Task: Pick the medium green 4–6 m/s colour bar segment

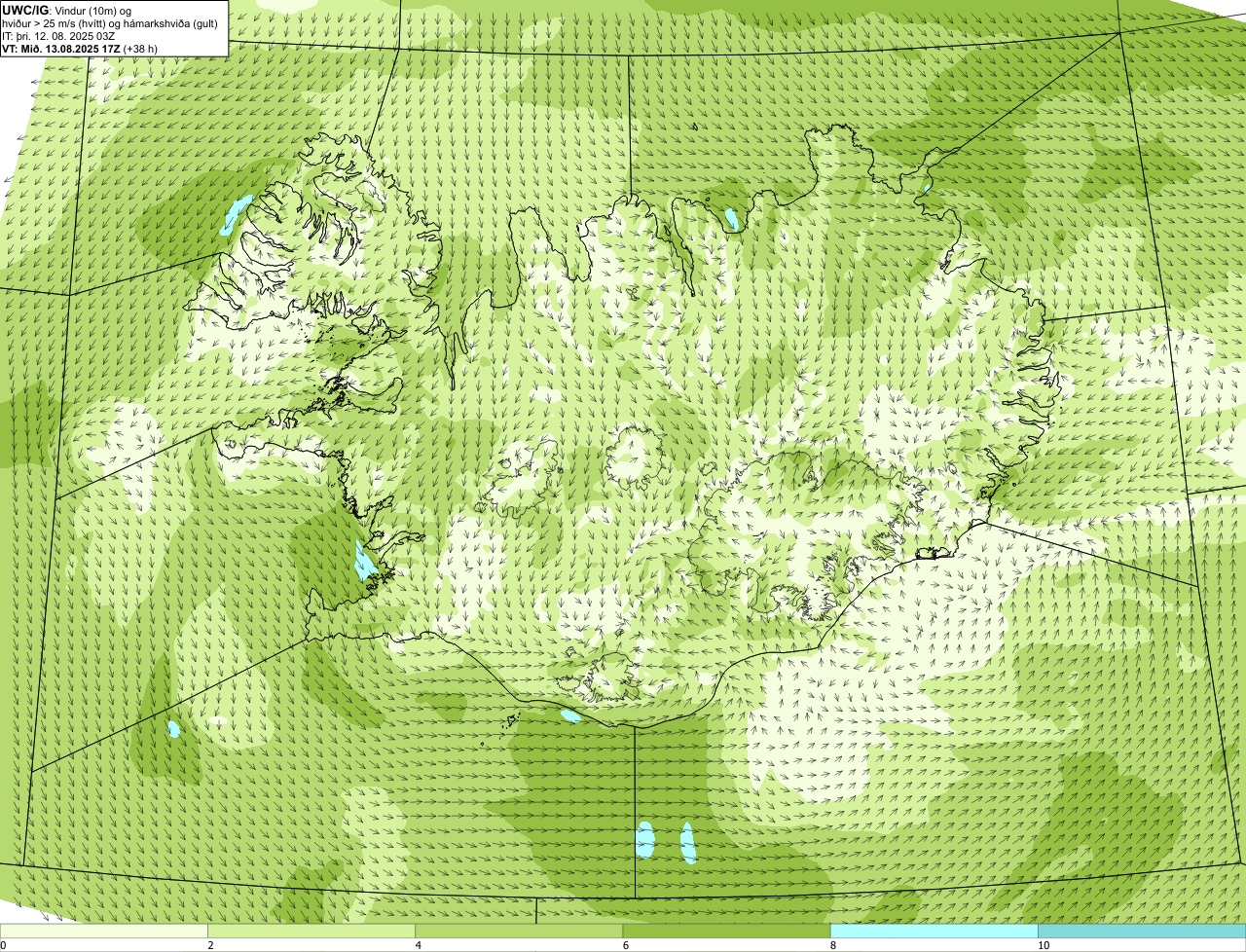Action: point(519,932)
